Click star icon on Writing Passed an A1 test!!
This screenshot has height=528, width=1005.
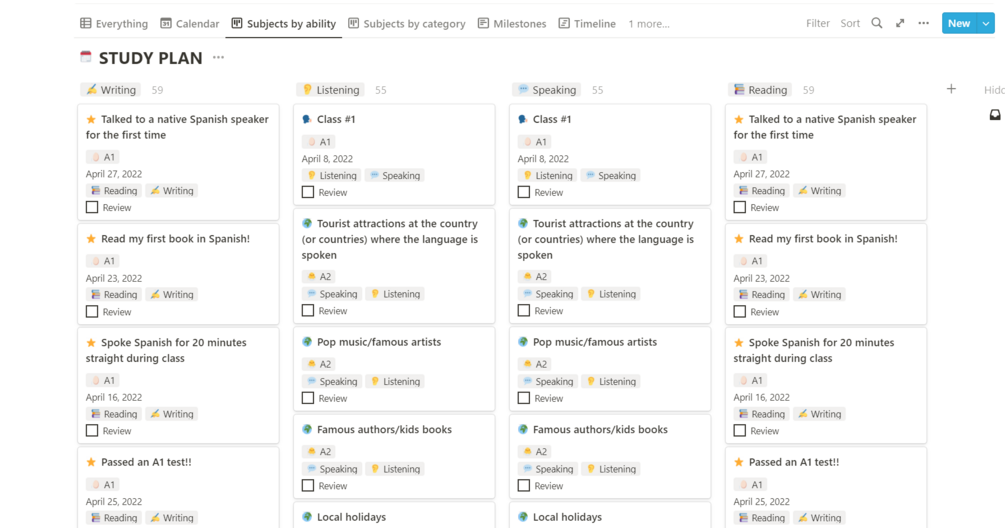coord(91,462)
